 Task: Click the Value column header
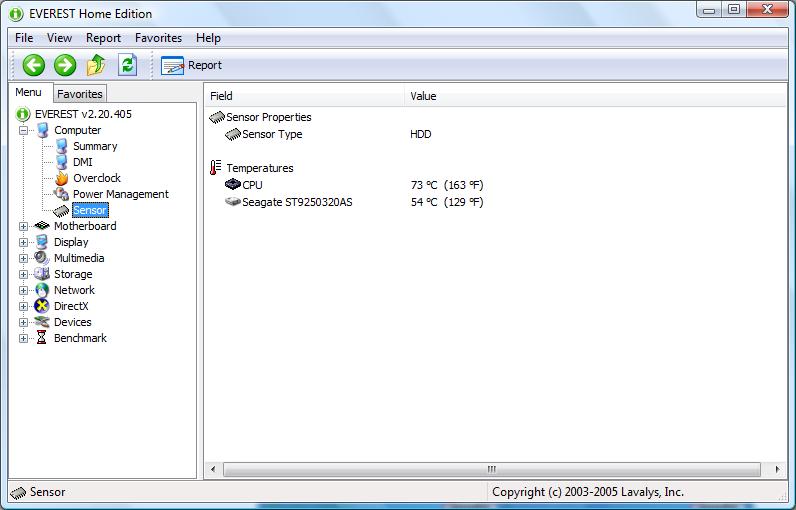[x=595, y=96]
